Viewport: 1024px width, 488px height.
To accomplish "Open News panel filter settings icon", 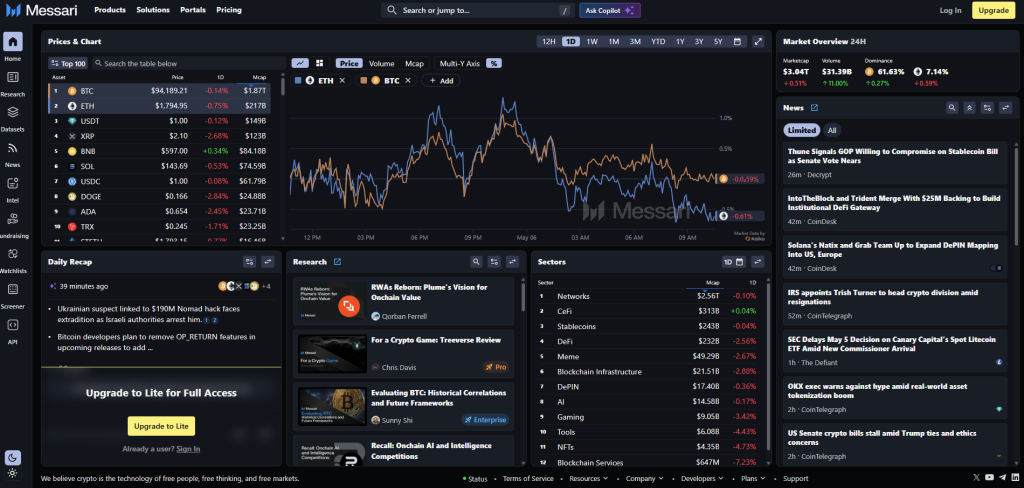I will [987, 108].
